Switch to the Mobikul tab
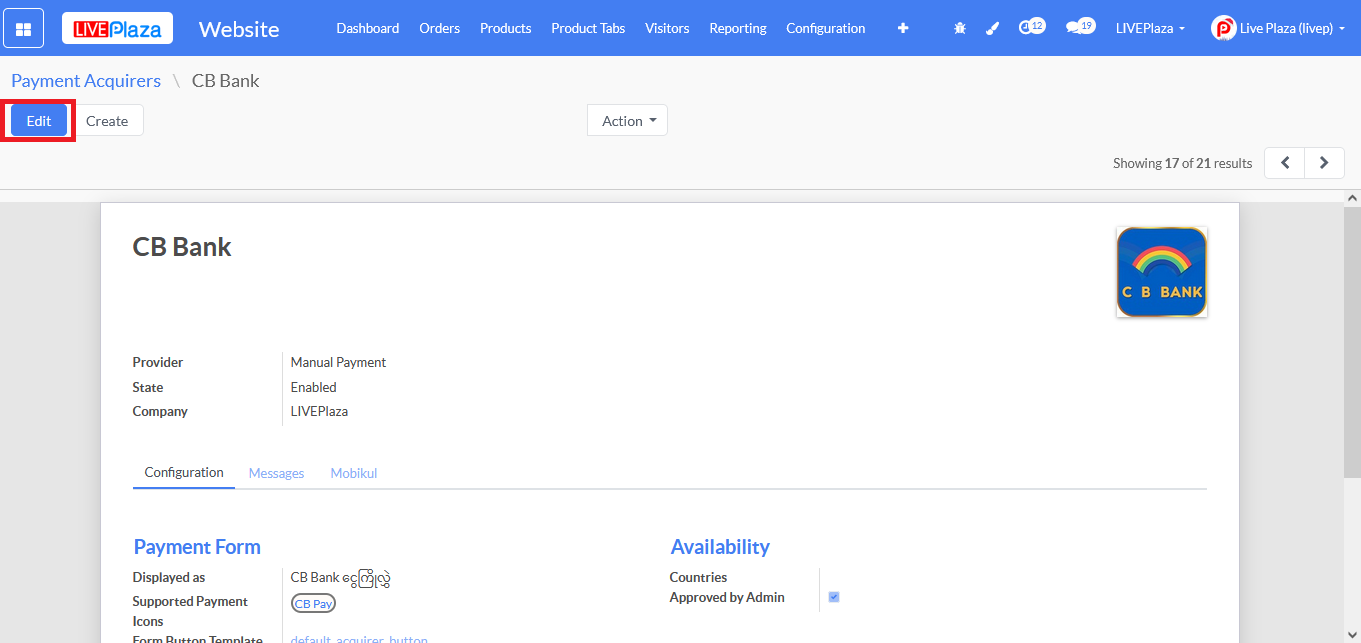The image size is (1361, 643). pyautogui.click(x=354, y=473)
